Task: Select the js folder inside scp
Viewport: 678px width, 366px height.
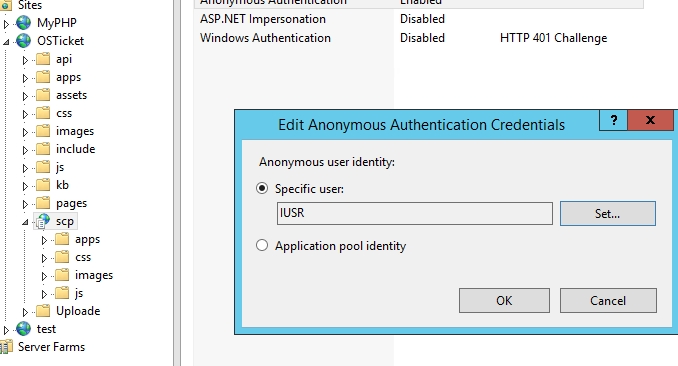Action: click(79, 293)
